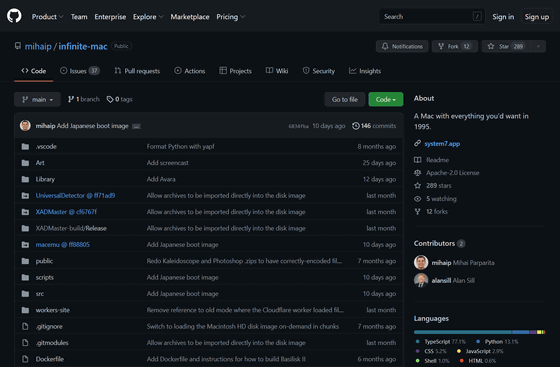The image size is (560, 367).
Task: Open the Security tab
Action: click(x=319, y=71)
